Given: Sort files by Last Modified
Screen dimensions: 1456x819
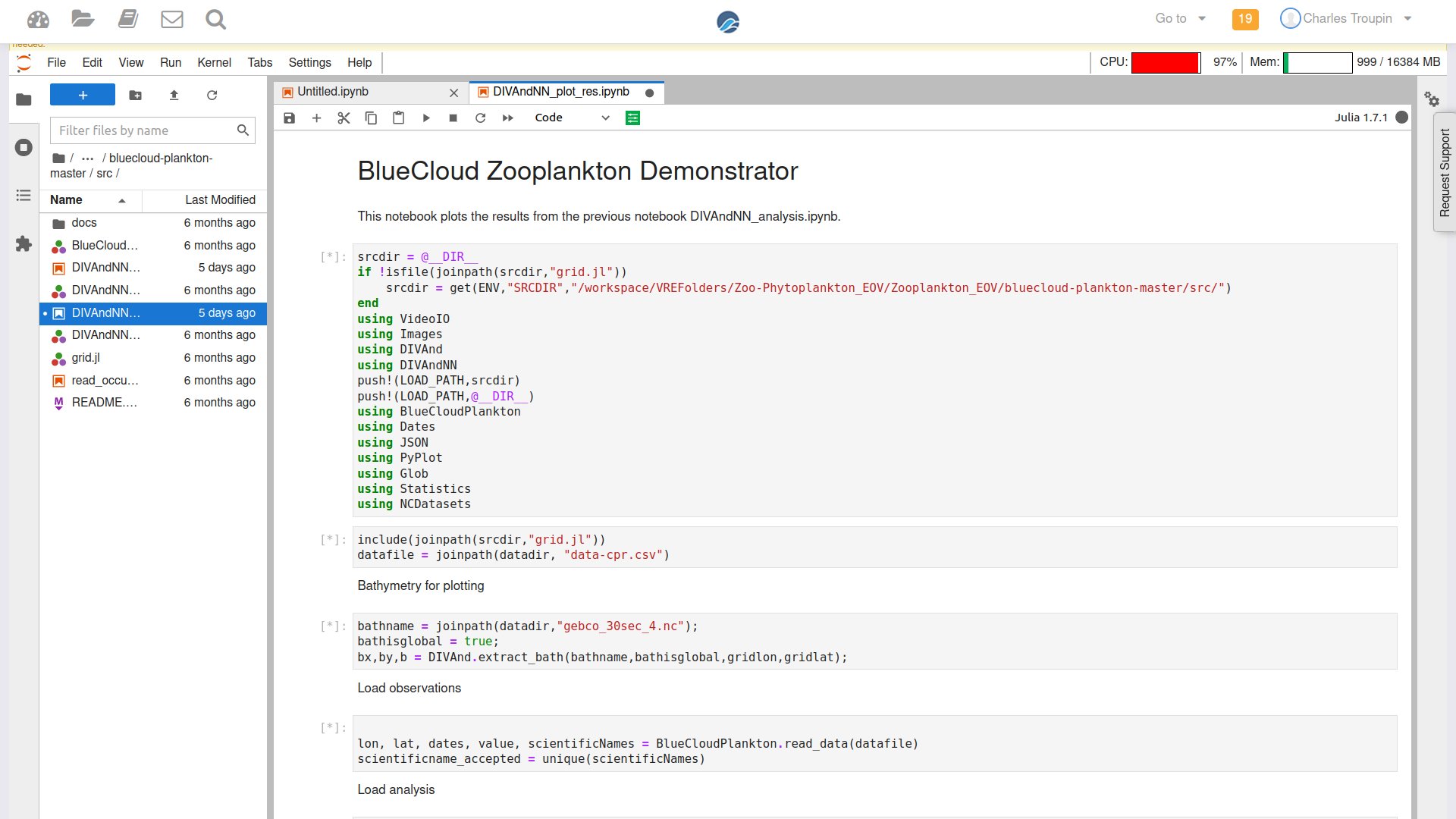Looking at the screenshot, I should pos(205,199).
